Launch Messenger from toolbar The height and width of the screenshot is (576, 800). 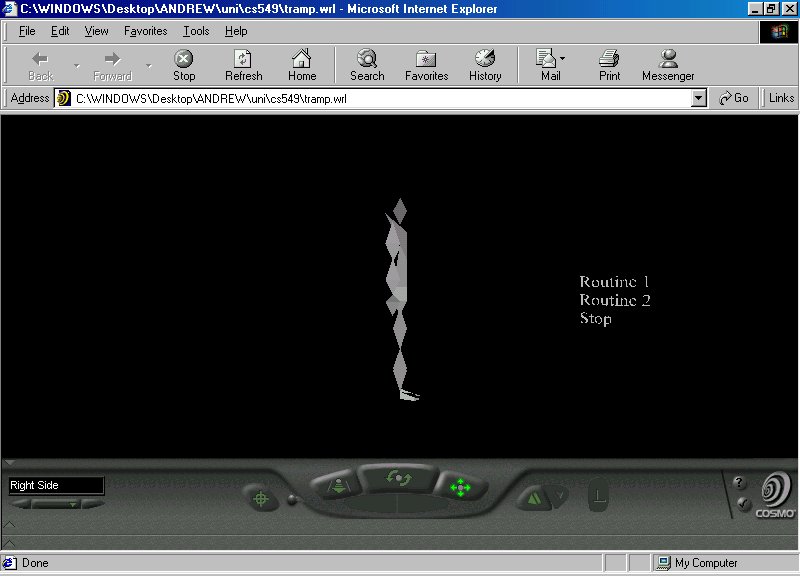click(668, 65)
